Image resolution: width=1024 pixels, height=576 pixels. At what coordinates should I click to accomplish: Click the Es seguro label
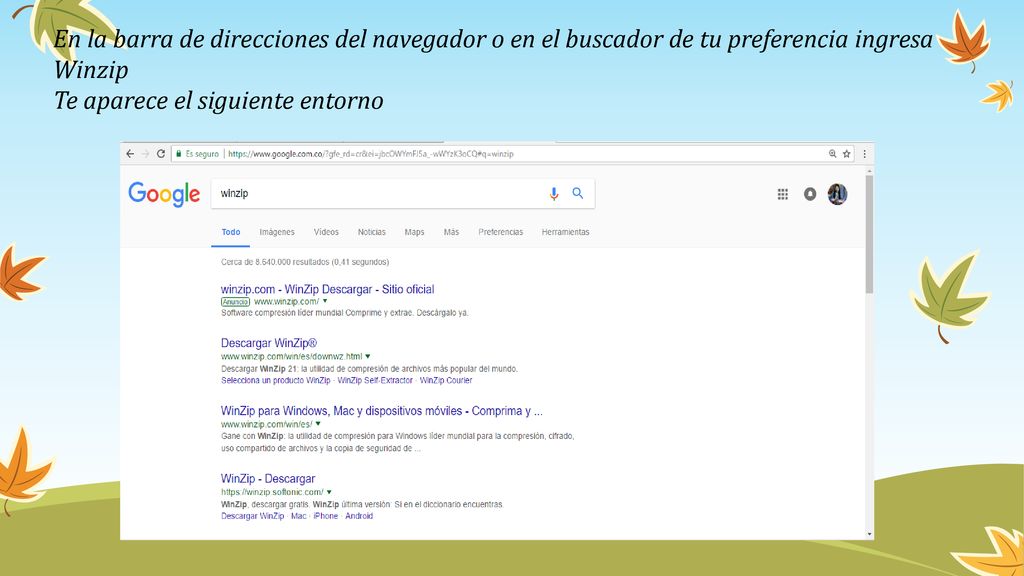[x=202, y=154]
